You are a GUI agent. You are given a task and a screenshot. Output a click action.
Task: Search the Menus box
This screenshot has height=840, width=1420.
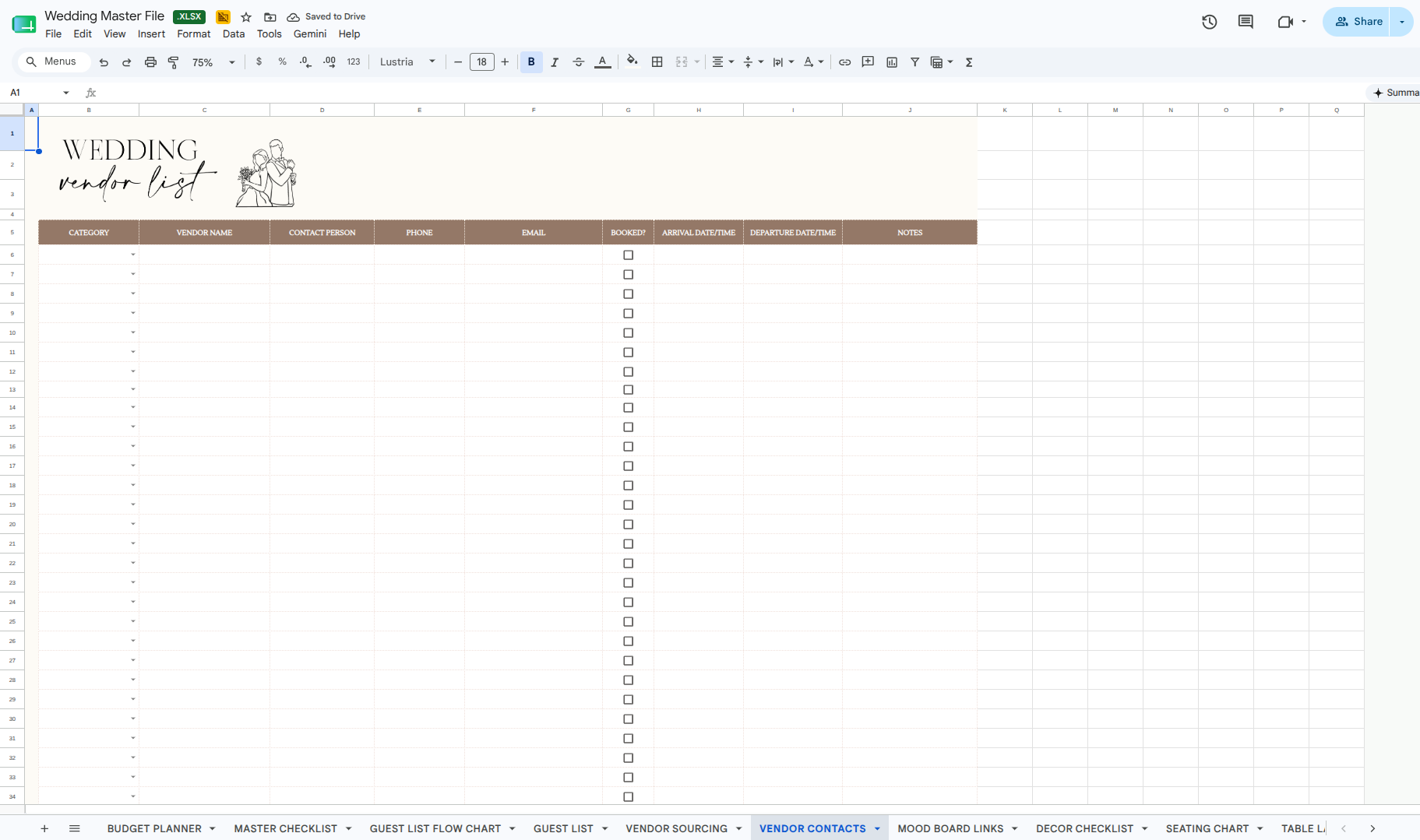pyautogui.click(x=53, y=62)
